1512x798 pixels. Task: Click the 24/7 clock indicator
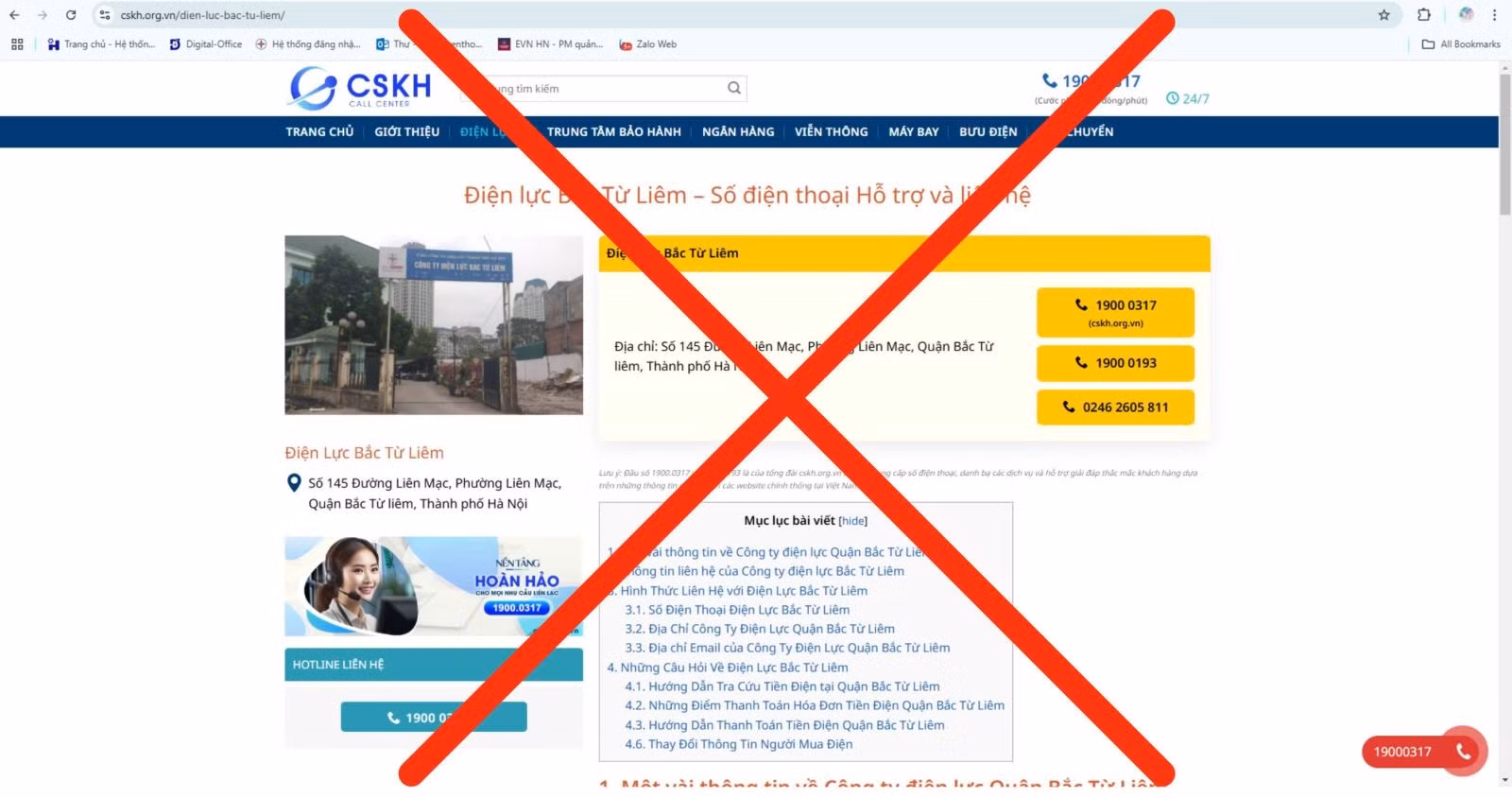(1187, 98)
